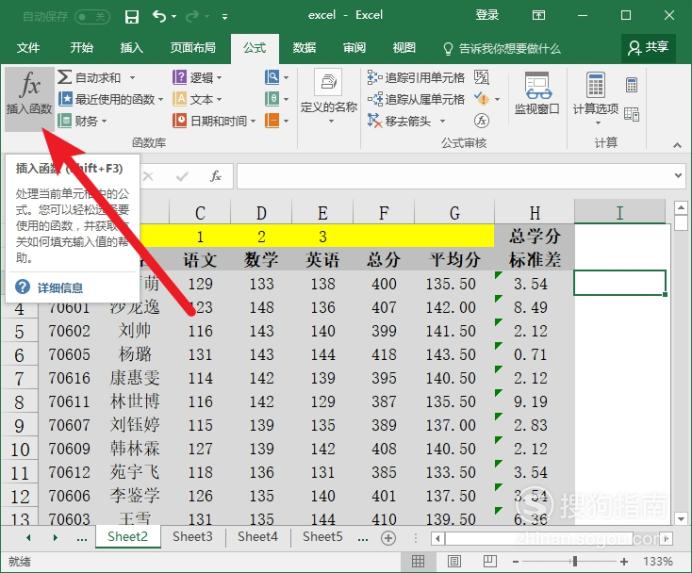
Task: Open the Quick Access Toolbar customize dropdown
Action: coord(225,17)
